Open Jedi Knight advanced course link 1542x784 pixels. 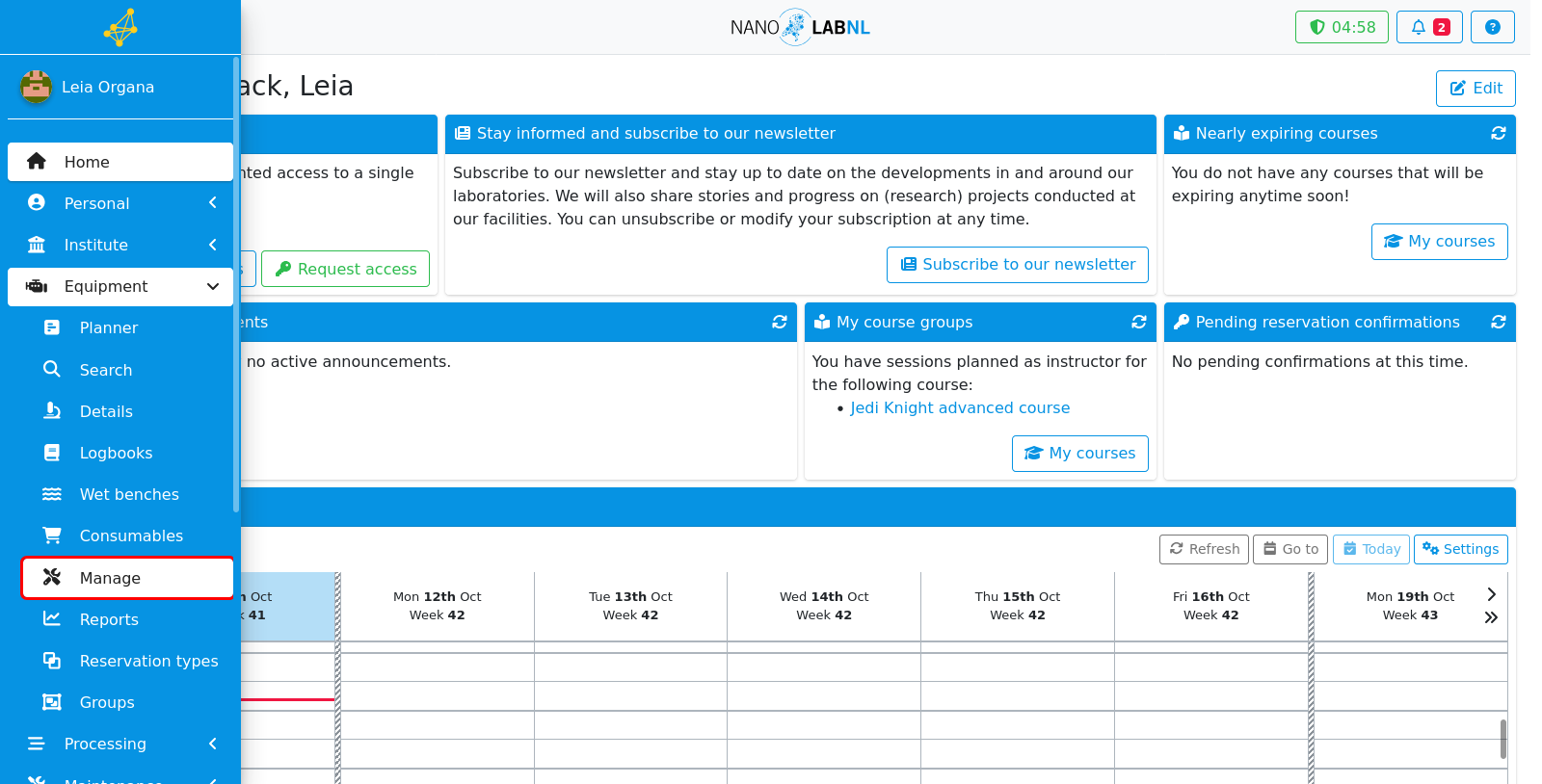pyautogui.click(x=960, y=408)
